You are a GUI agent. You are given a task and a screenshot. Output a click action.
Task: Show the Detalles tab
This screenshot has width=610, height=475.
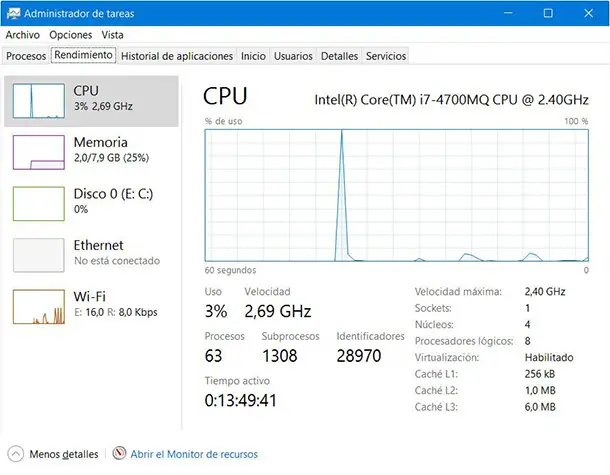point(339,56)
